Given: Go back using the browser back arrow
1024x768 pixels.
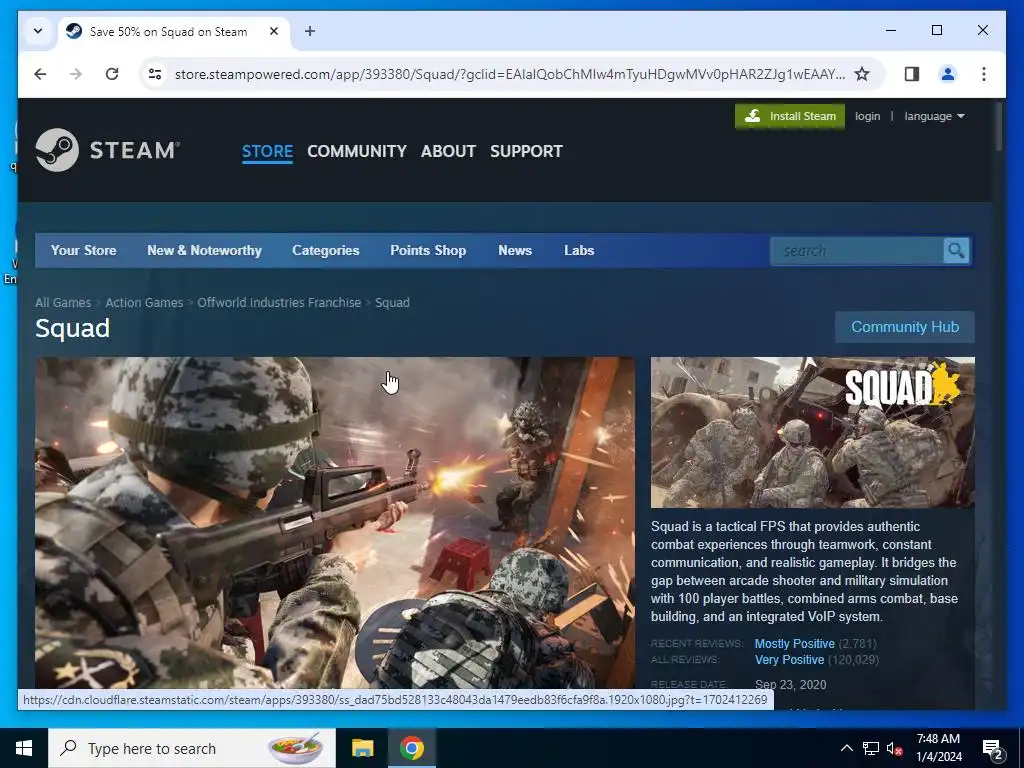Looking at the screenshot, I should click(x=40, y=74).
